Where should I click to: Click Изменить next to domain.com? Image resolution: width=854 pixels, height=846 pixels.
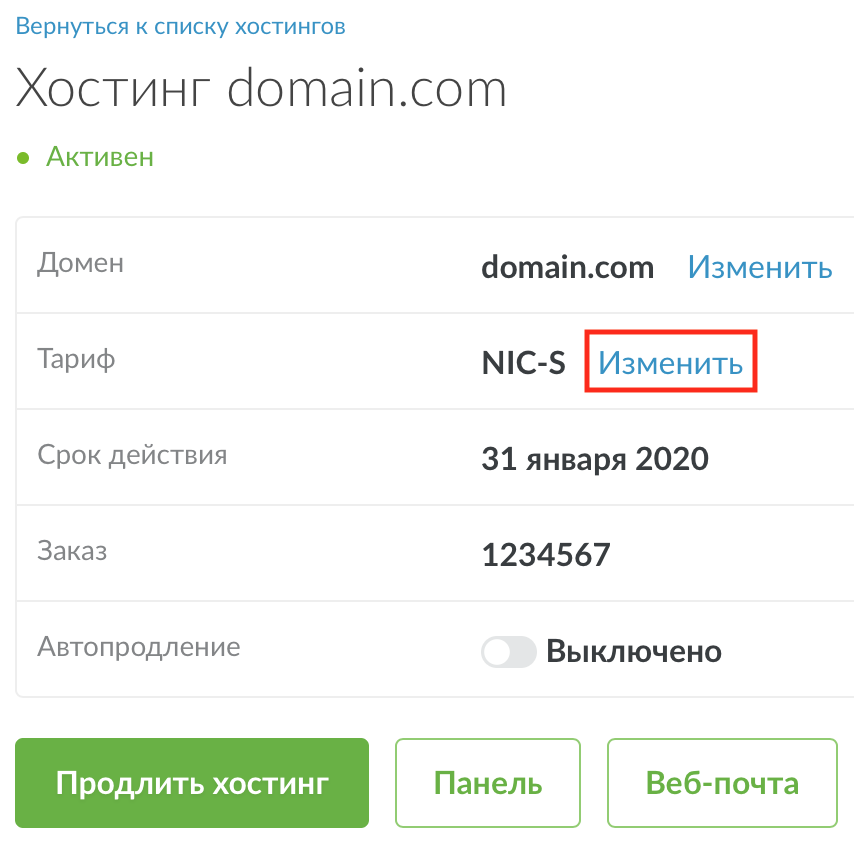click(x=759, y=267)
